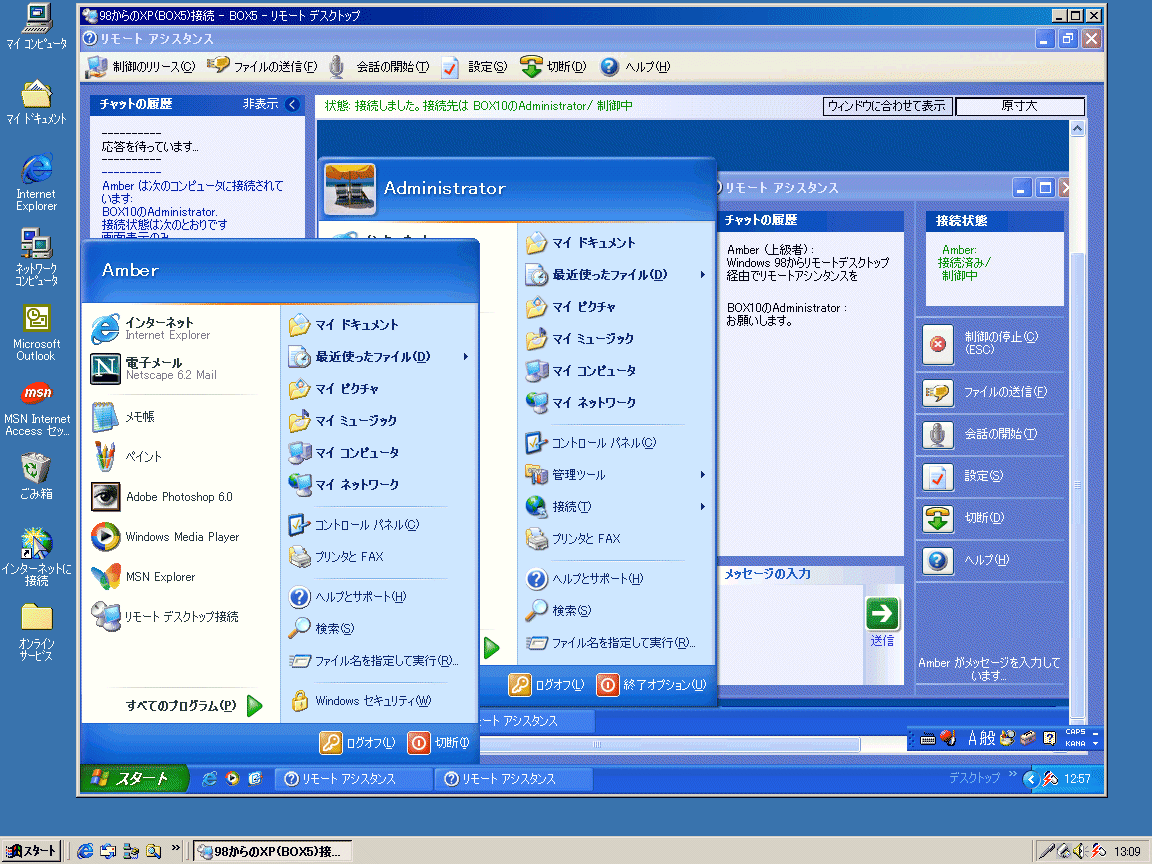Screen dimensions: 1152x864
Task: Click ウィンドウに合わせて表示 button
Action: (887, 106)
